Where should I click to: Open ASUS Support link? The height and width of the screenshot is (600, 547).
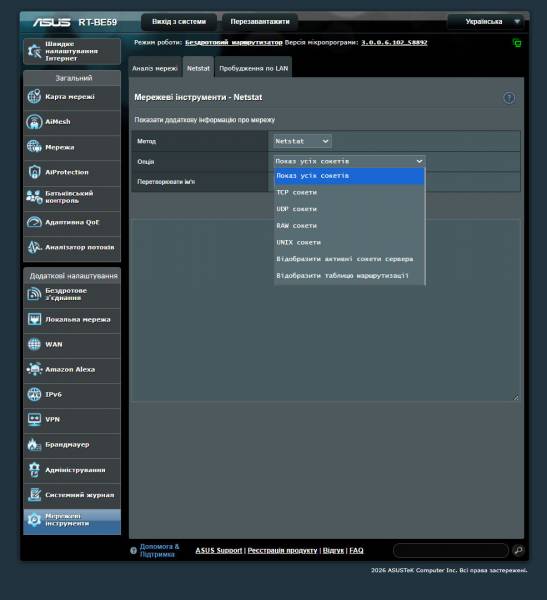tap(219, 550)
